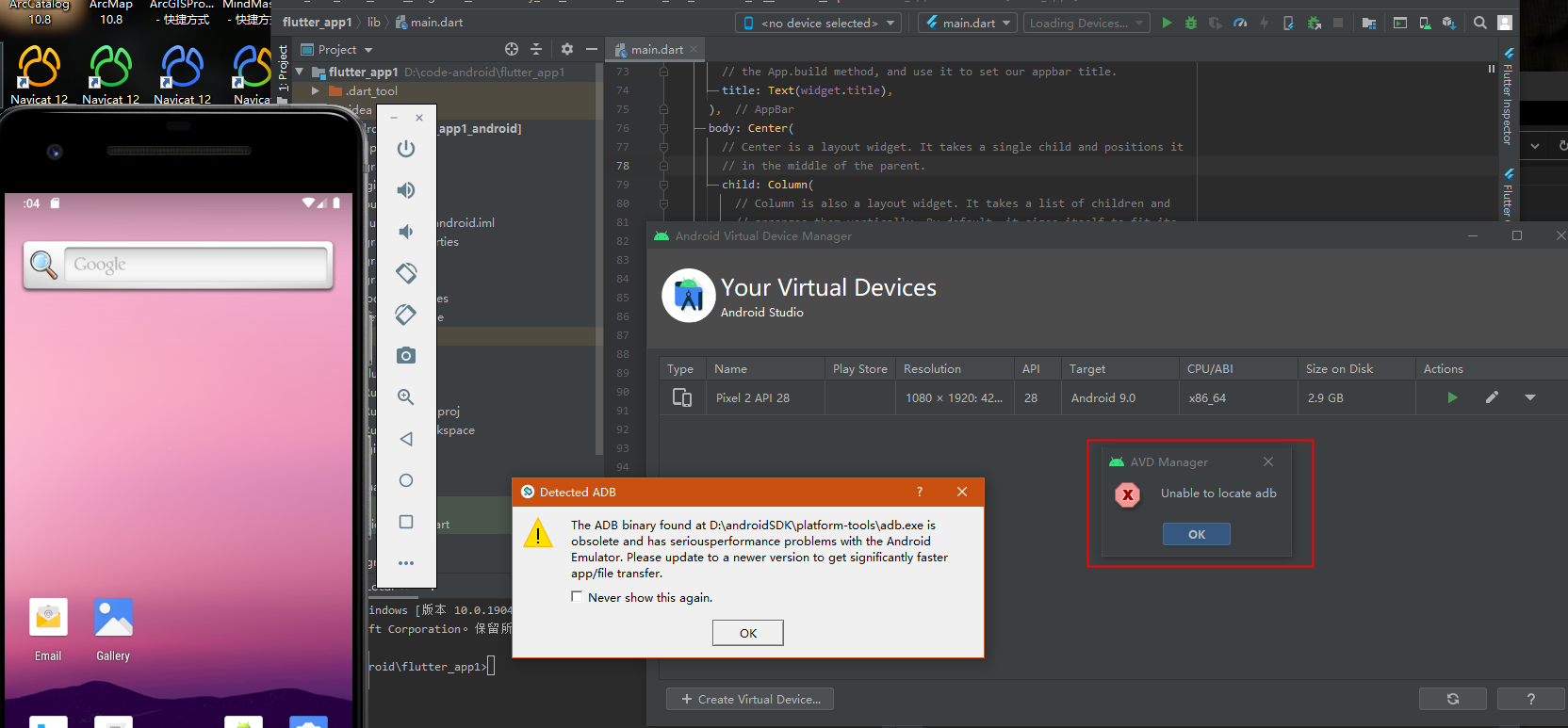Image resolution: width=1568 pixels, height=728 pixels.
Task: Edit Pixel 2 API 28 with the pencil icon
Action: click(1492, 397)
